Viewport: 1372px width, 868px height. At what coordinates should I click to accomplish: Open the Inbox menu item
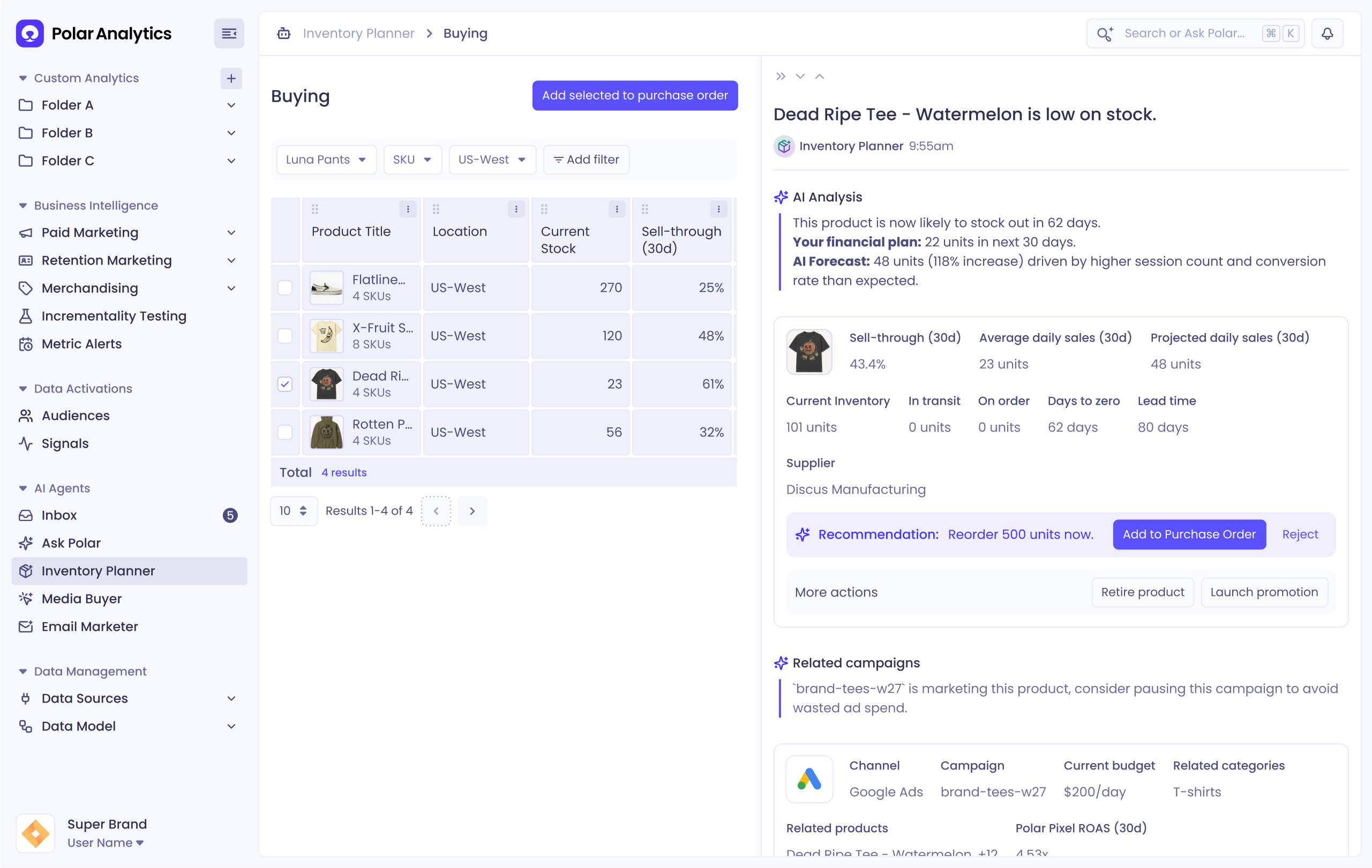(129, 516)
